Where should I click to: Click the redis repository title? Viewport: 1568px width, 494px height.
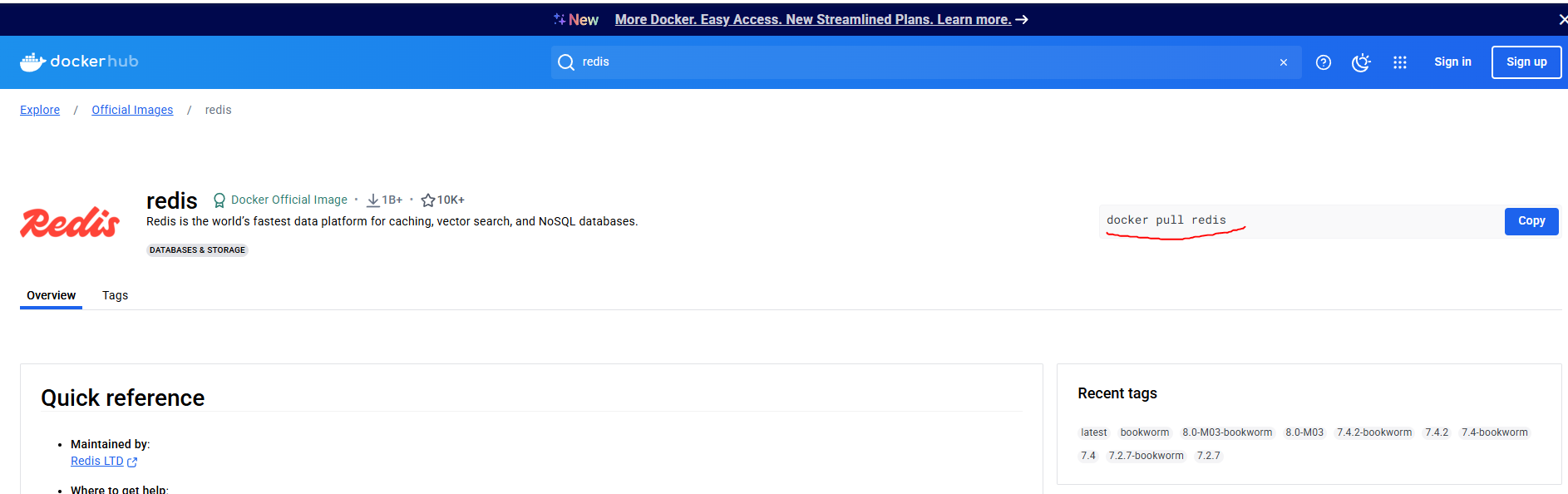pos(172,200)
